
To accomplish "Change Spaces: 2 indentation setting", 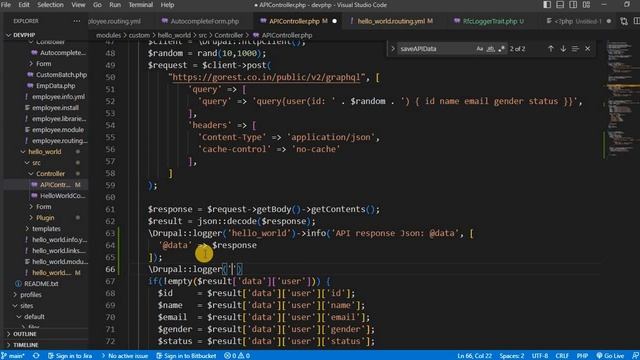I will tap(511, 356).
